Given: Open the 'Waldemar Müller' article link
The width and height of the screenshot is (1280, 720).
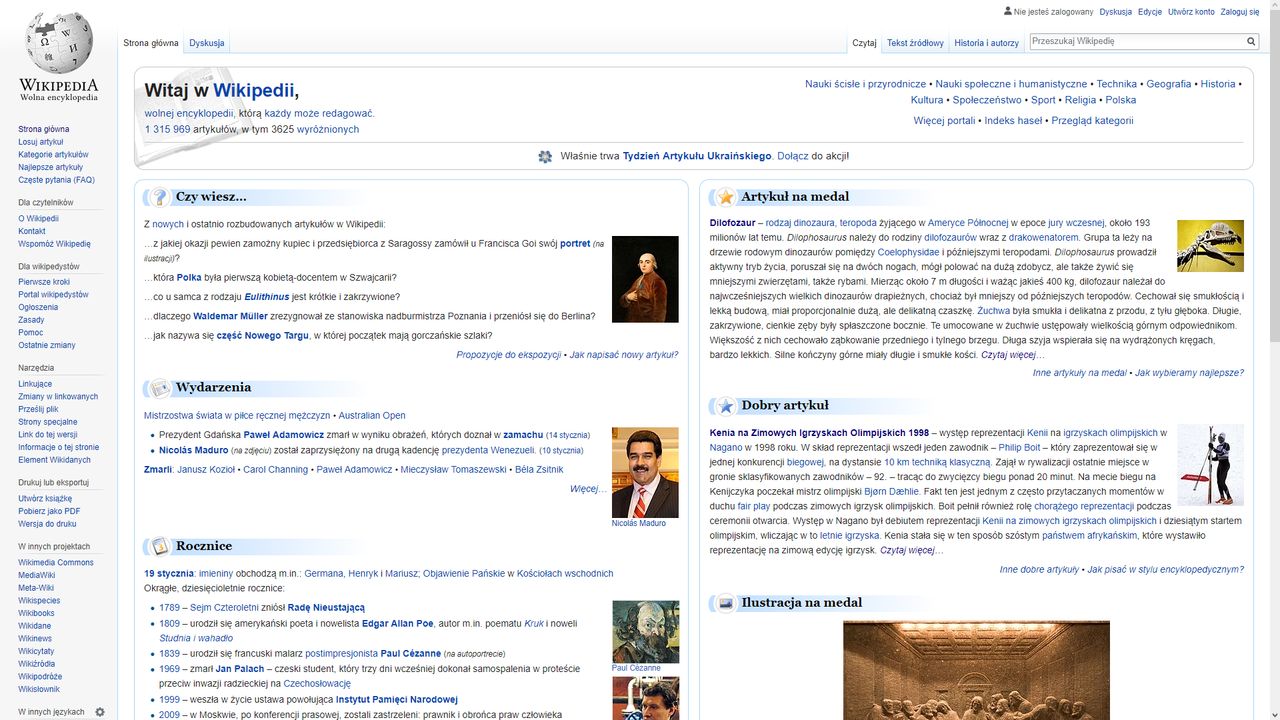Looking at the screenshot, I should tap(230, 316).
